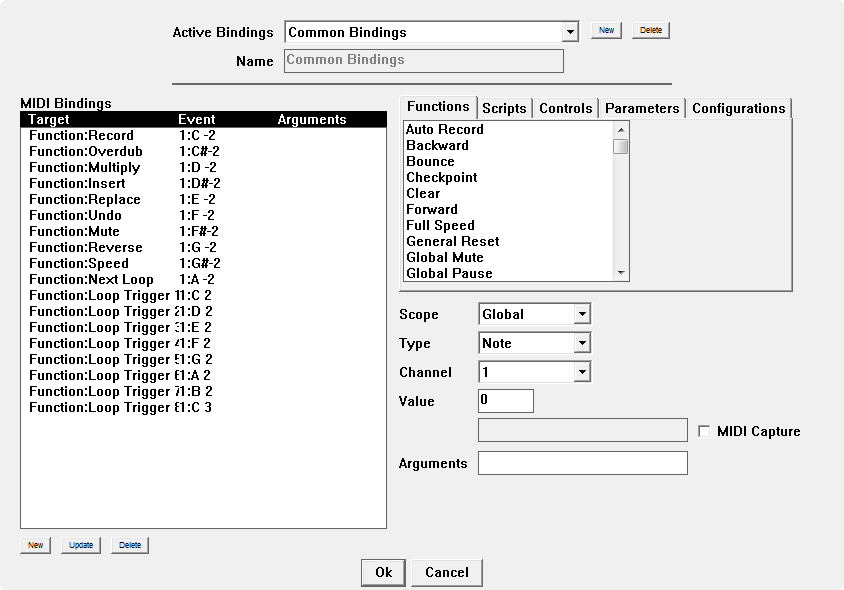Click the MIDI capture display field

582,430
